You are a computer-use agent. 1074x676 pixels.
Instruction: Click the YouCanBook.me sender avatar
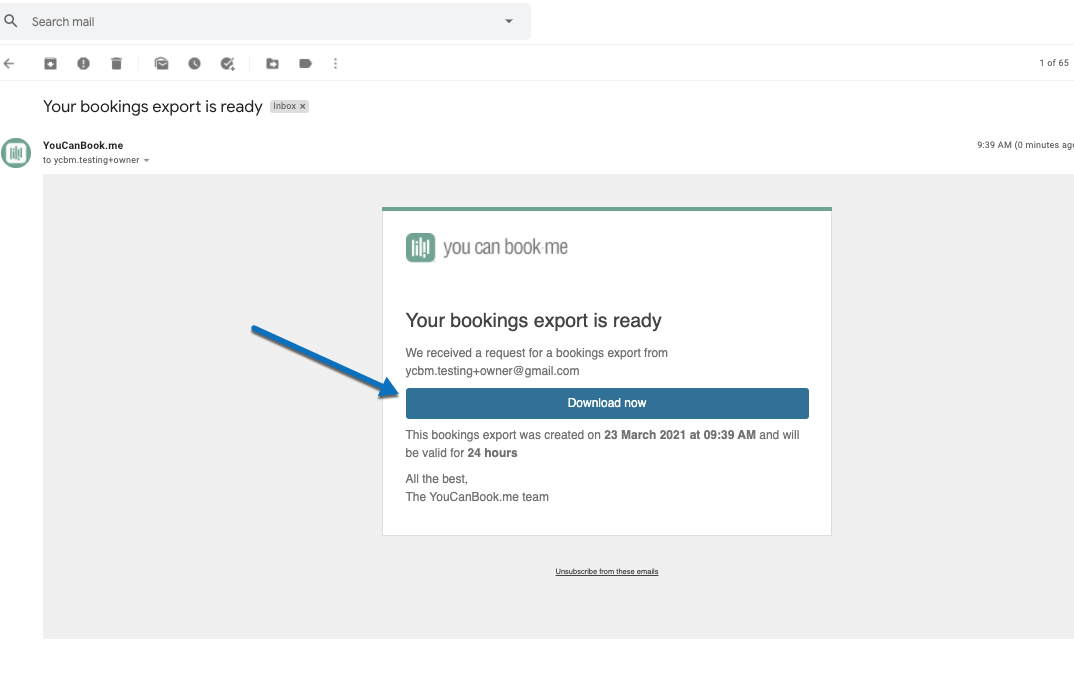click(16, 153)
